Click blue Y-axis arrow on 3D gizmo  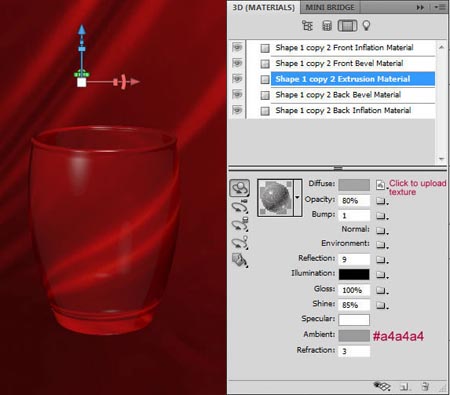click(82, 30)
